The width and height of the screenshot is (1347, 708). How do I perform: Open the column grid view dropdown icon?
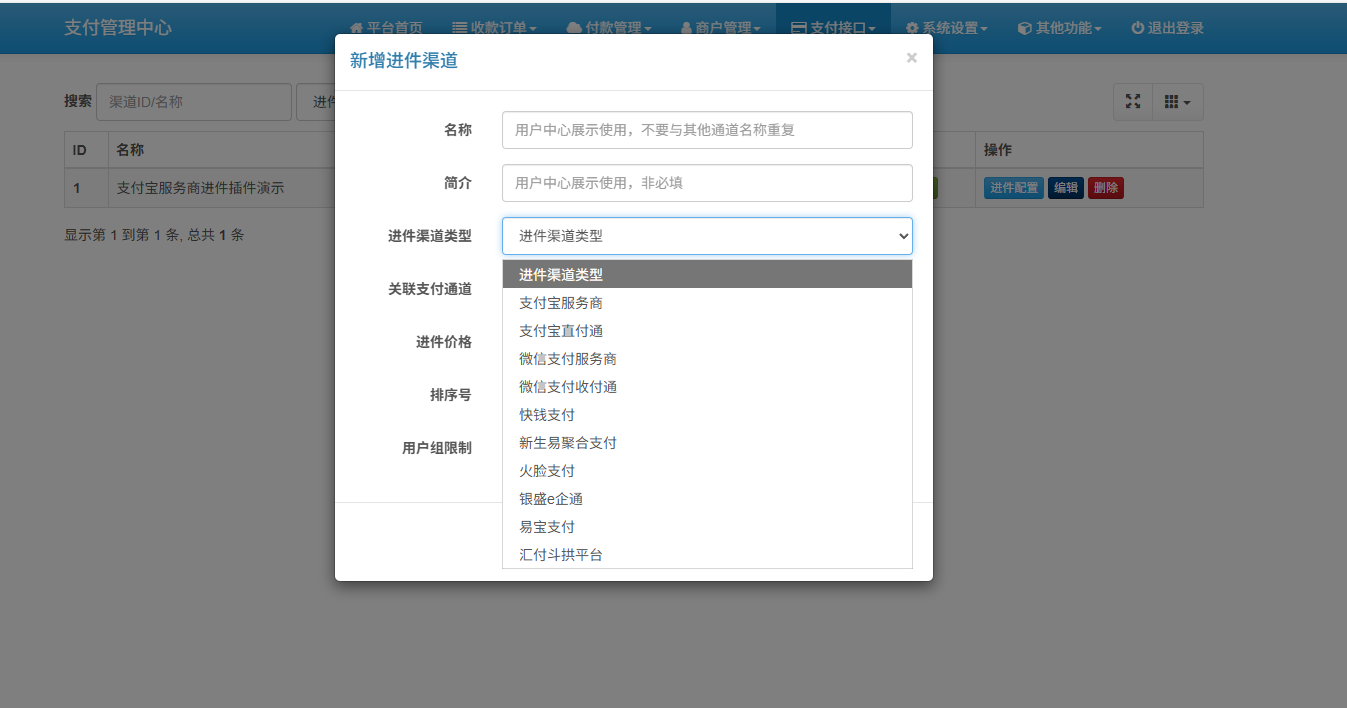click(x=1177, y=102)
